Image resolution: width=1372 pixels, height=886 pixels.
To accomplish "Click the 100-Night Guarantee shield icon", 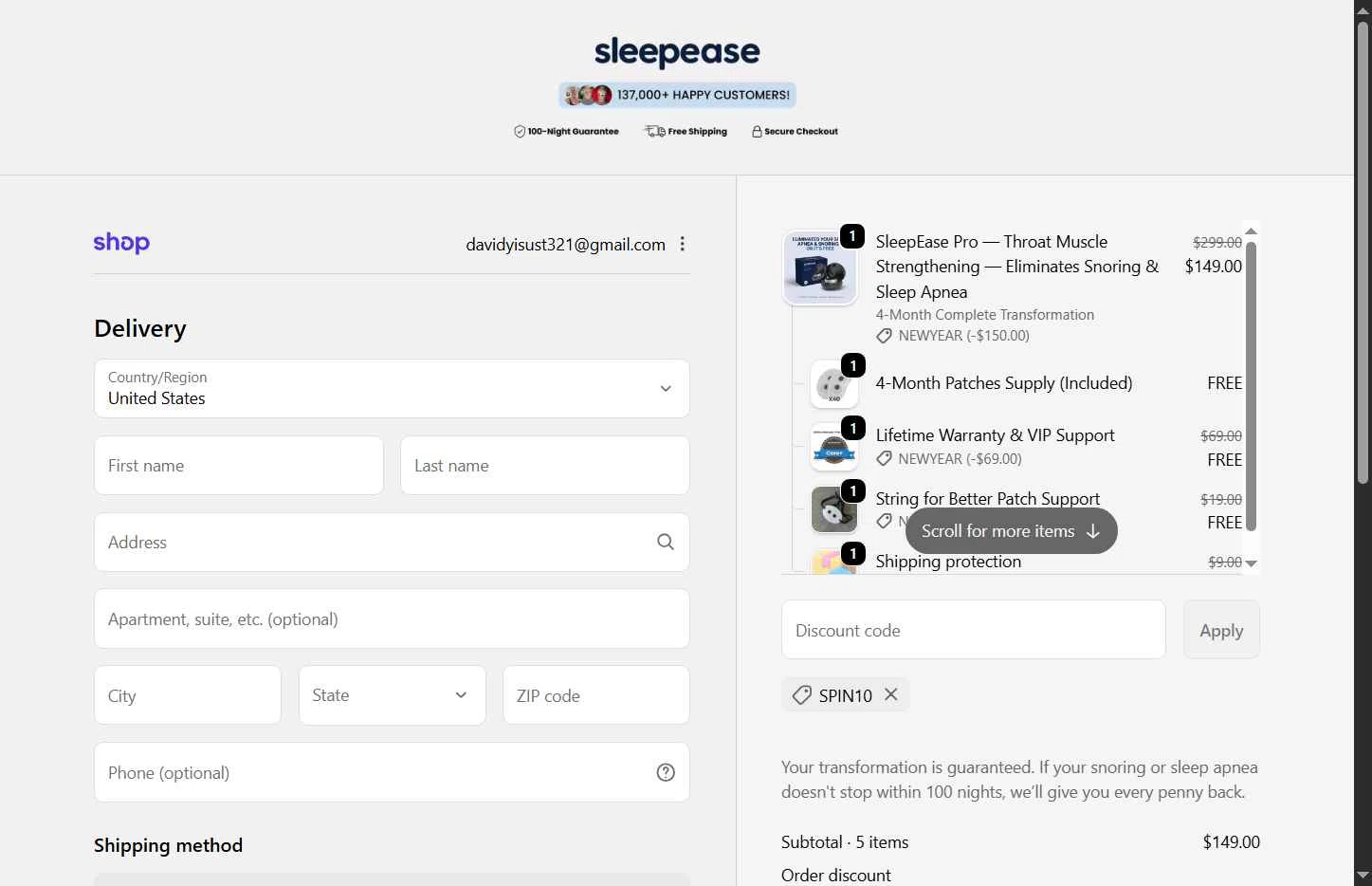I will pyautogui.click(x=520, y=132).
